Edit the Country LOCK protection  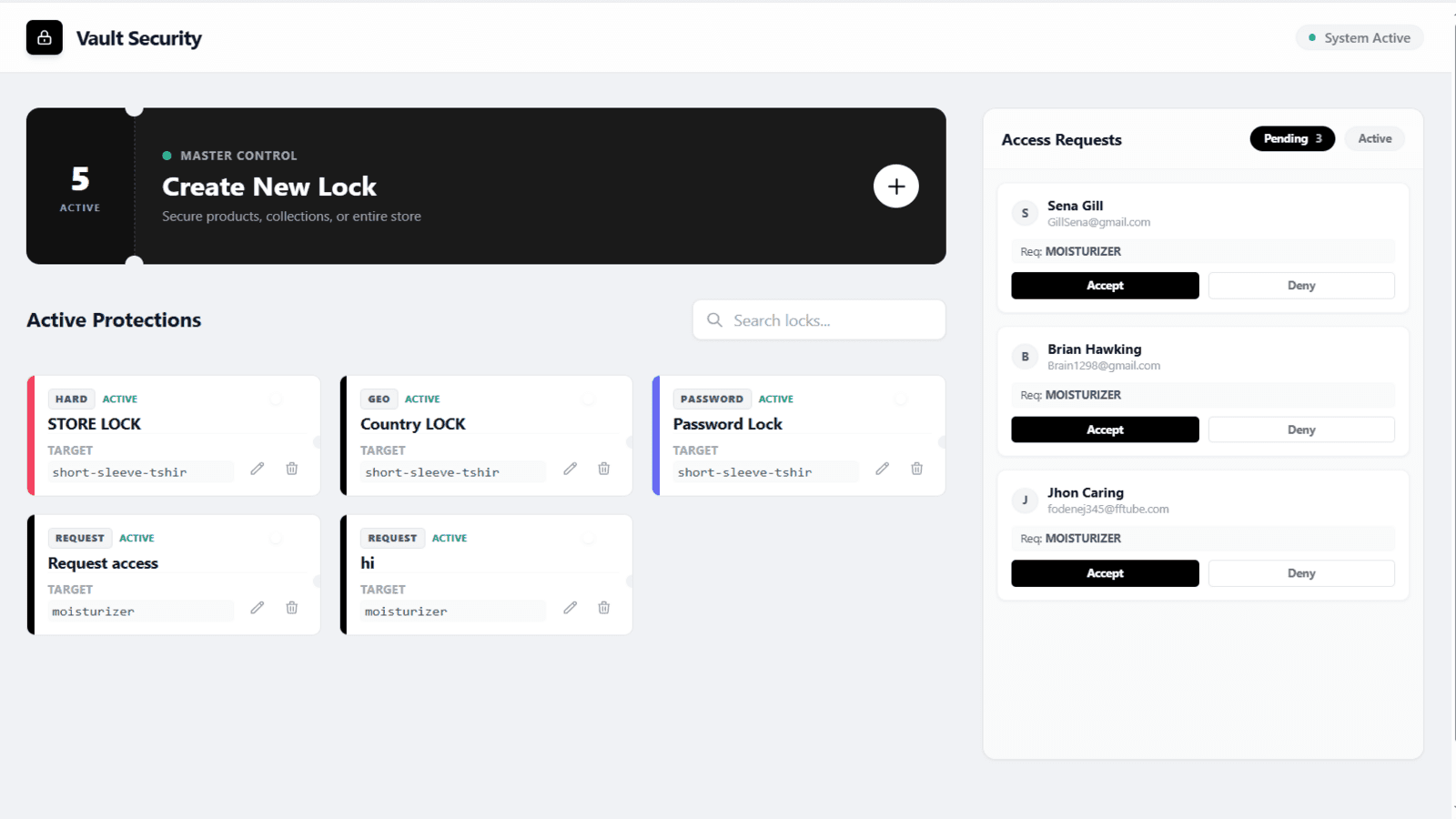click(570, 469)
